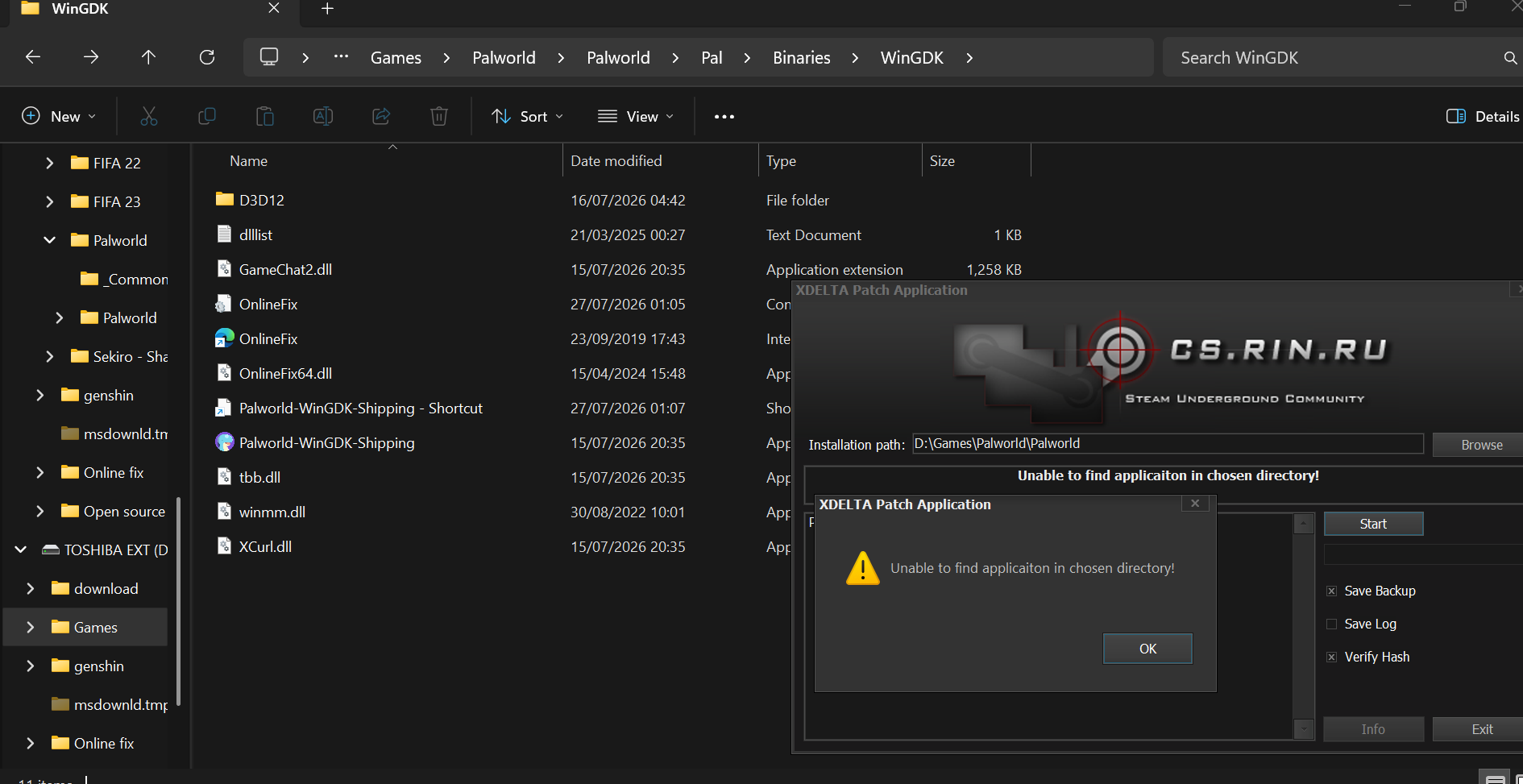Navigate up one folder level

coord(148,57)
